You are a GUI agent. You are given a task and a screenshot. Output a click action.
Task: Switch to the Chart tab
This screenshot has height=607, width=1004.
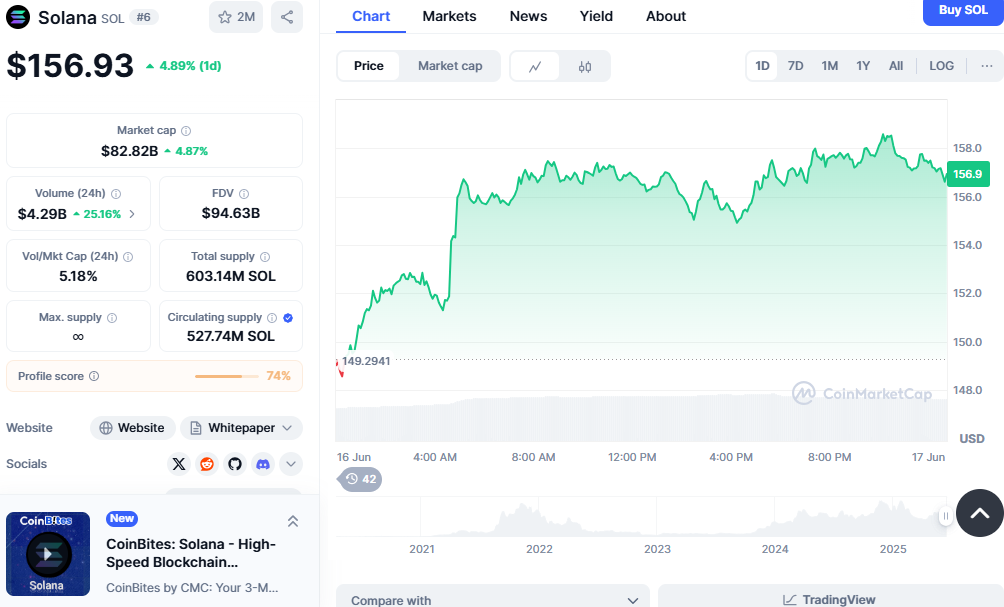point(371,17)
